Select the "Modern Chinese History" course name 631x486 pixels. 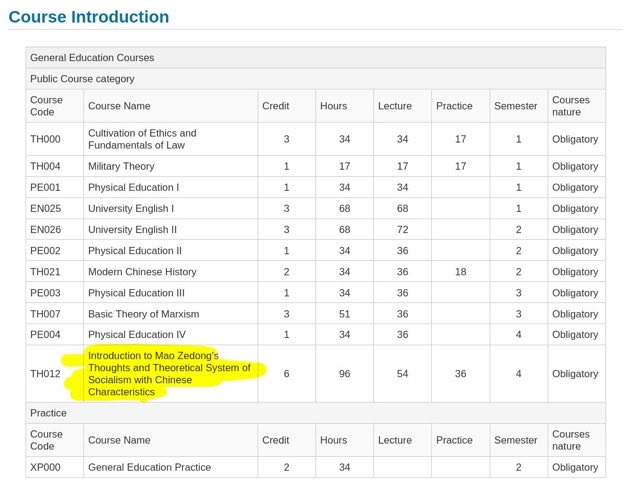pos(142,272)
